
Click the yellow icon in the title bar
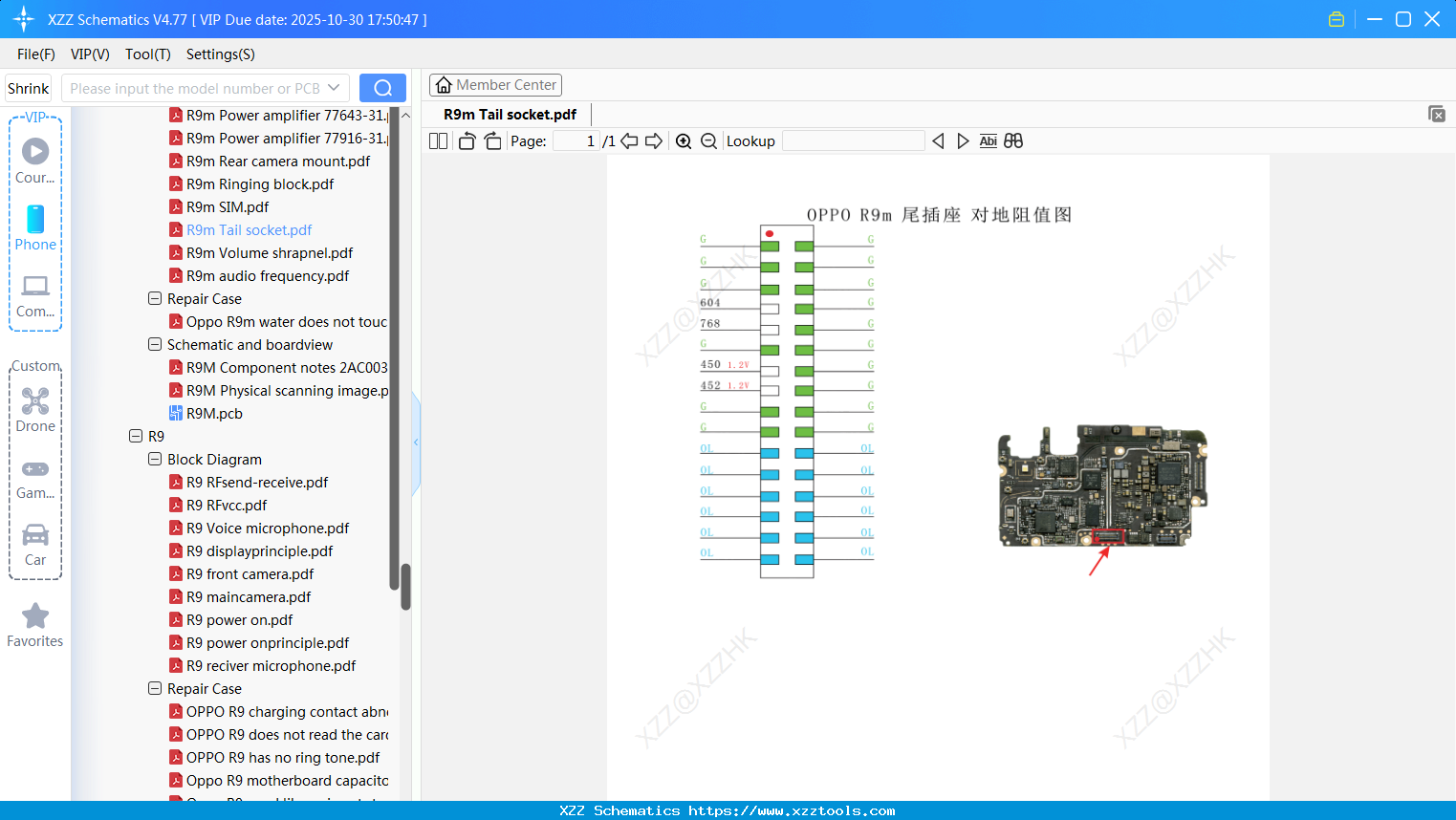tap(1336, 19)
